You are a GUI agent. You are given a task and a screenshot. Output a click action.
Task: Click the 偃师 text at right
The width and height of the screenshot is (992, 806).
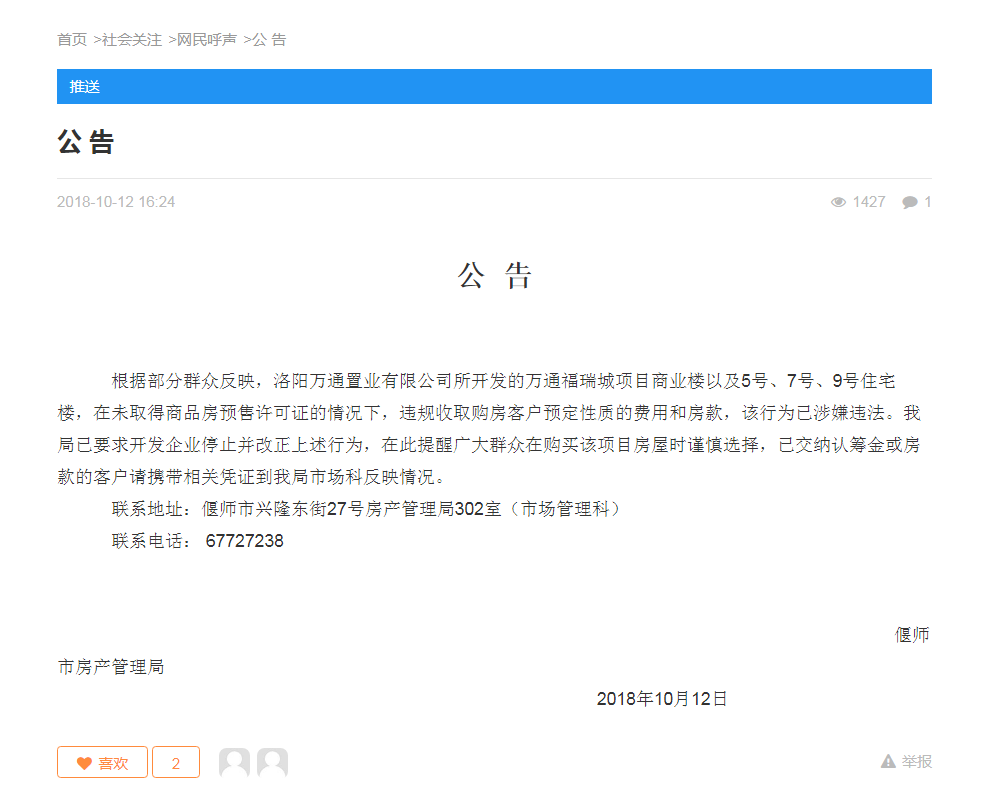tap(912, 635)
